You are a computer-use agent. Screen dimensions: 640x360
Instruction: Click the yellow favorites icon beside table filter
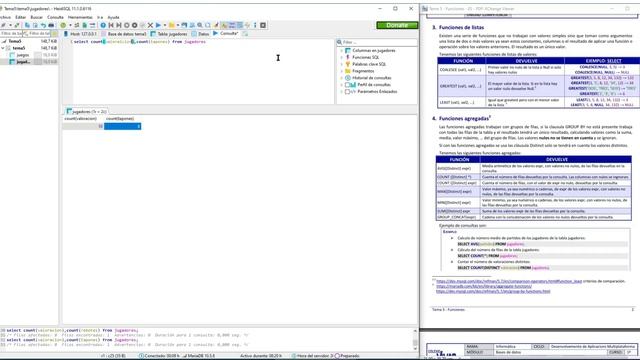pyautogui.click(x=54, y=33)
